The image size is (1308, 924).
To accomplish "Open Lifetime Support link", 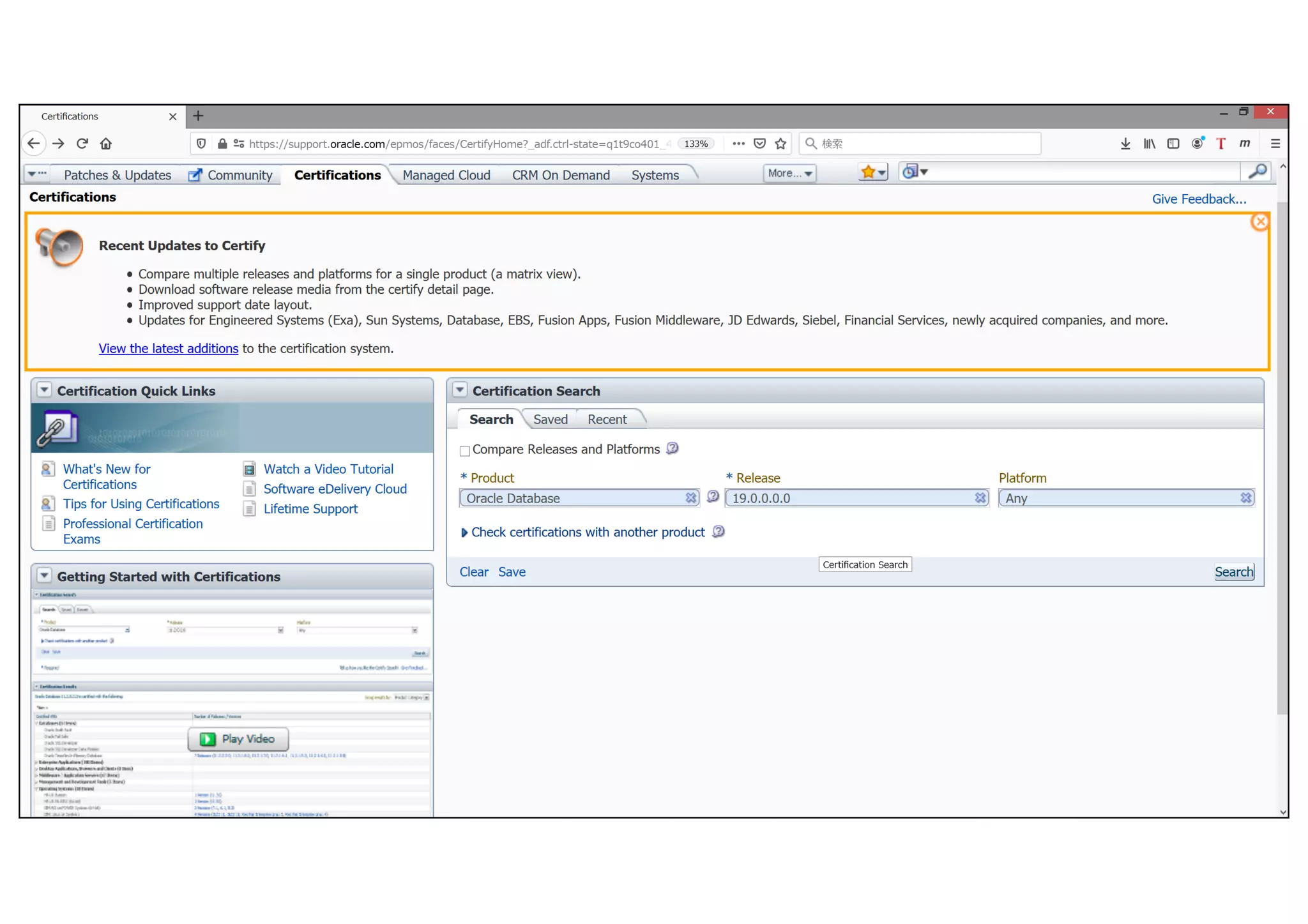I will coord(310,509).
